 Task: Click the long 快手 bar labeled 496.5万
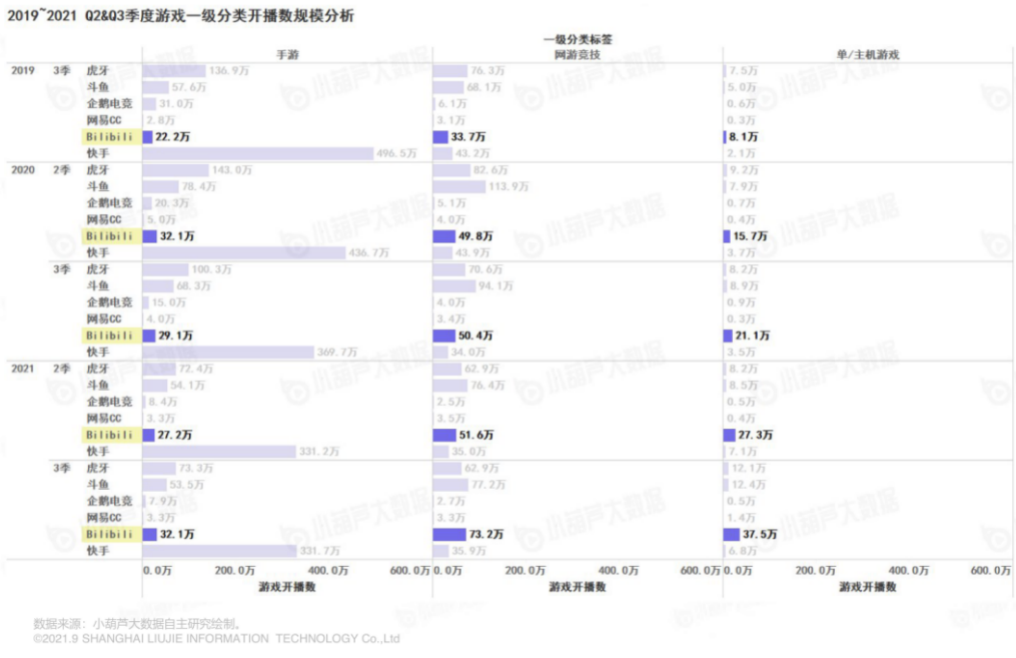click(258, 154)
